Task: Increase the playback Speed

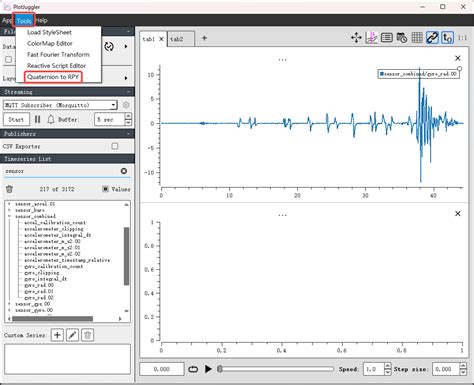Action: pos(387,366)
